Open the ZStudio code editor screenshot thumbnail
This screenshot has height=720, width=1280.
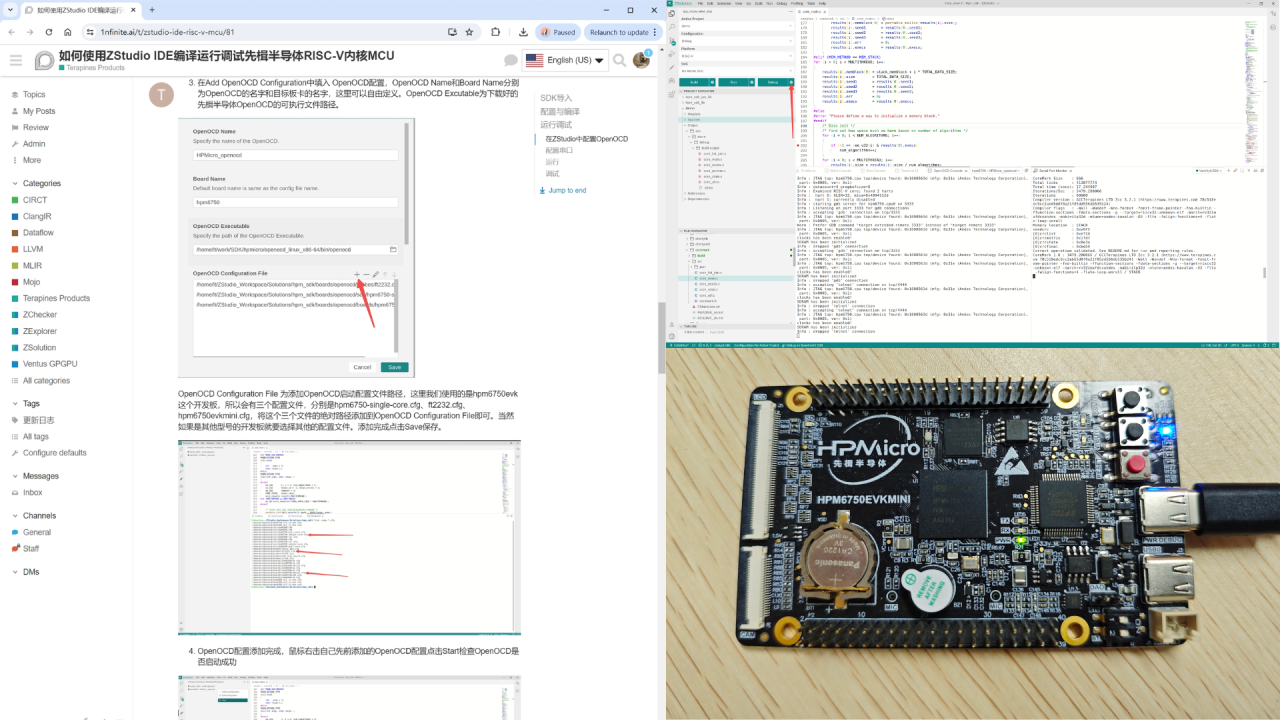coord(349,537)
